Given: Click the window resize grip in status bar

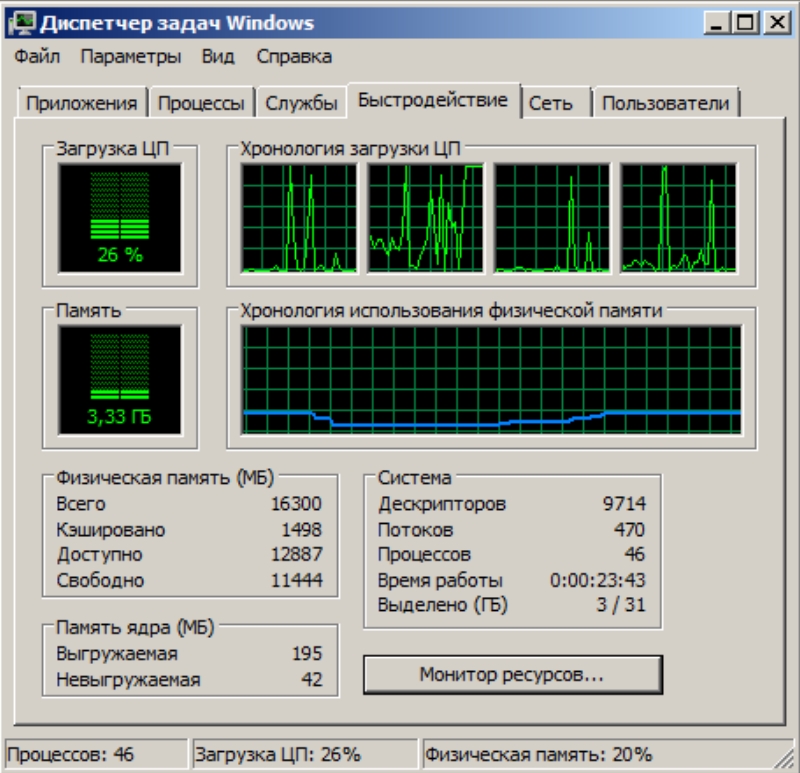Looking at the screenshot, I should click(784, 757).
